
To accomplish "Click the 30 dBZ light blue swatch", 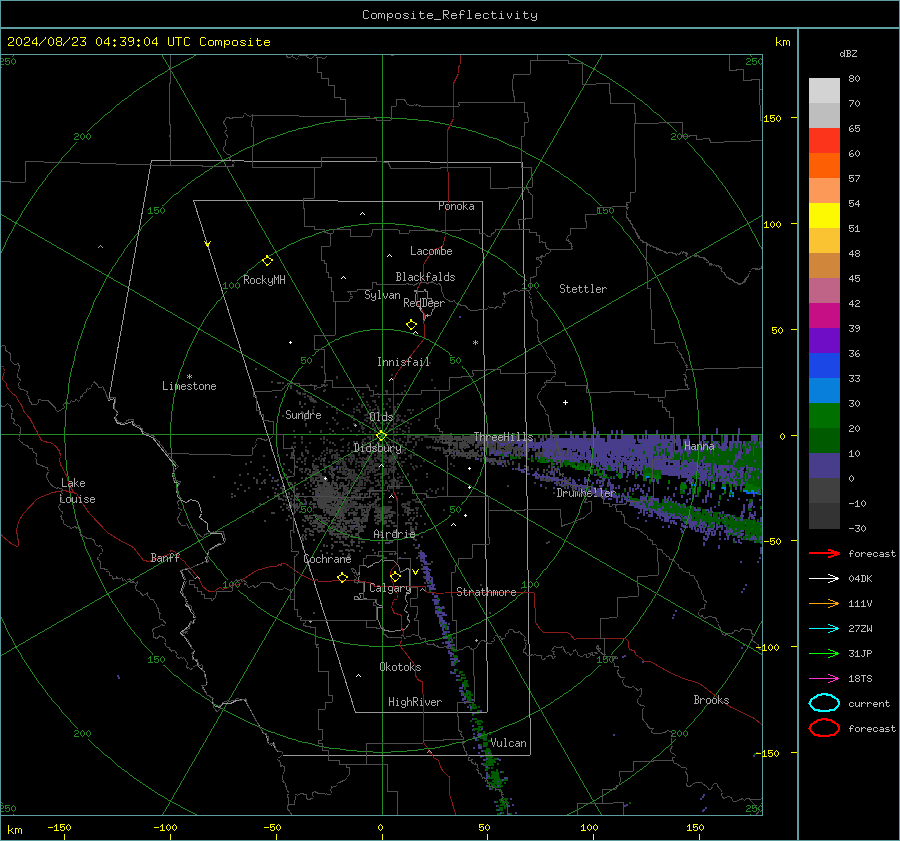I will click(x=824, y=390).
